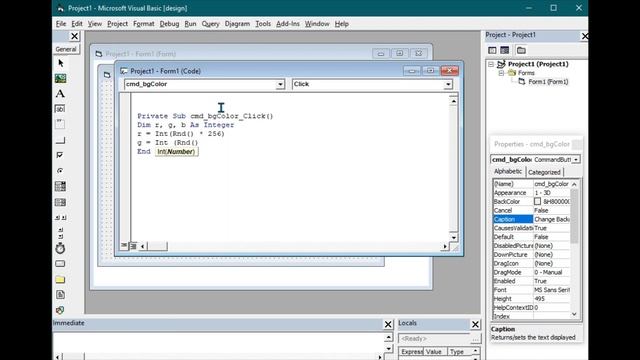Open the Debug menu
The width and height of the screenshot is (640, 360).
(x=169, y=24)
